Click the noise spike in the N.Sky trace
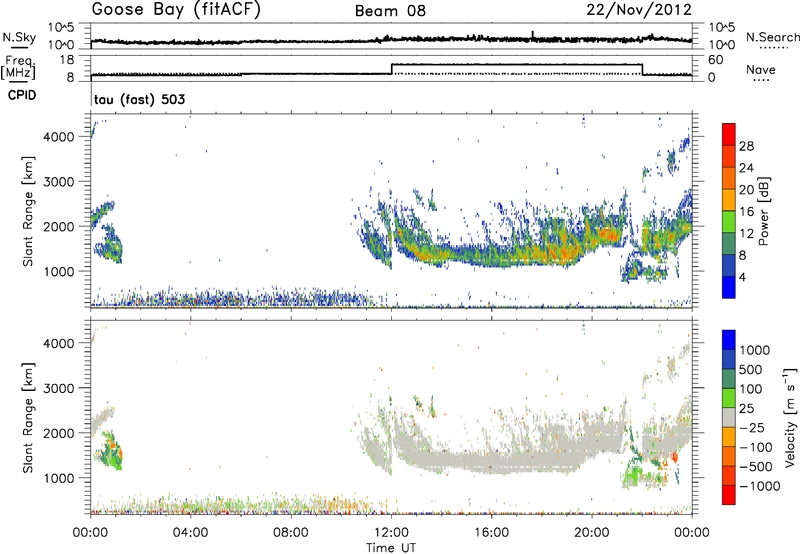 pos(533,35)
